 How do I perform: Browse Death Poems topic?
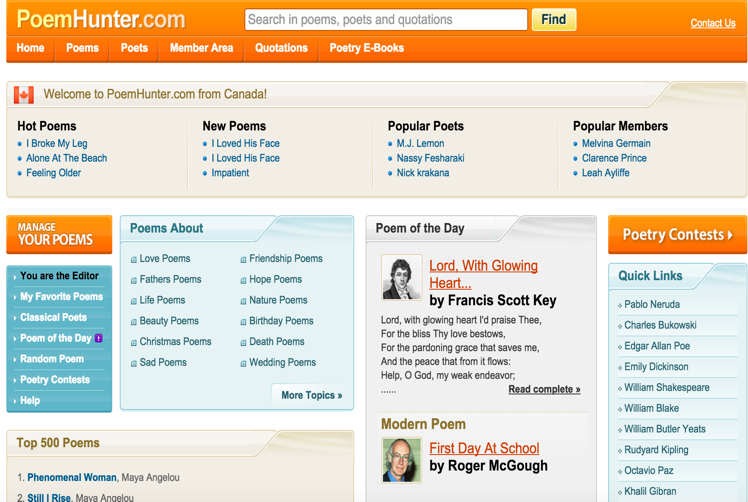277,342
